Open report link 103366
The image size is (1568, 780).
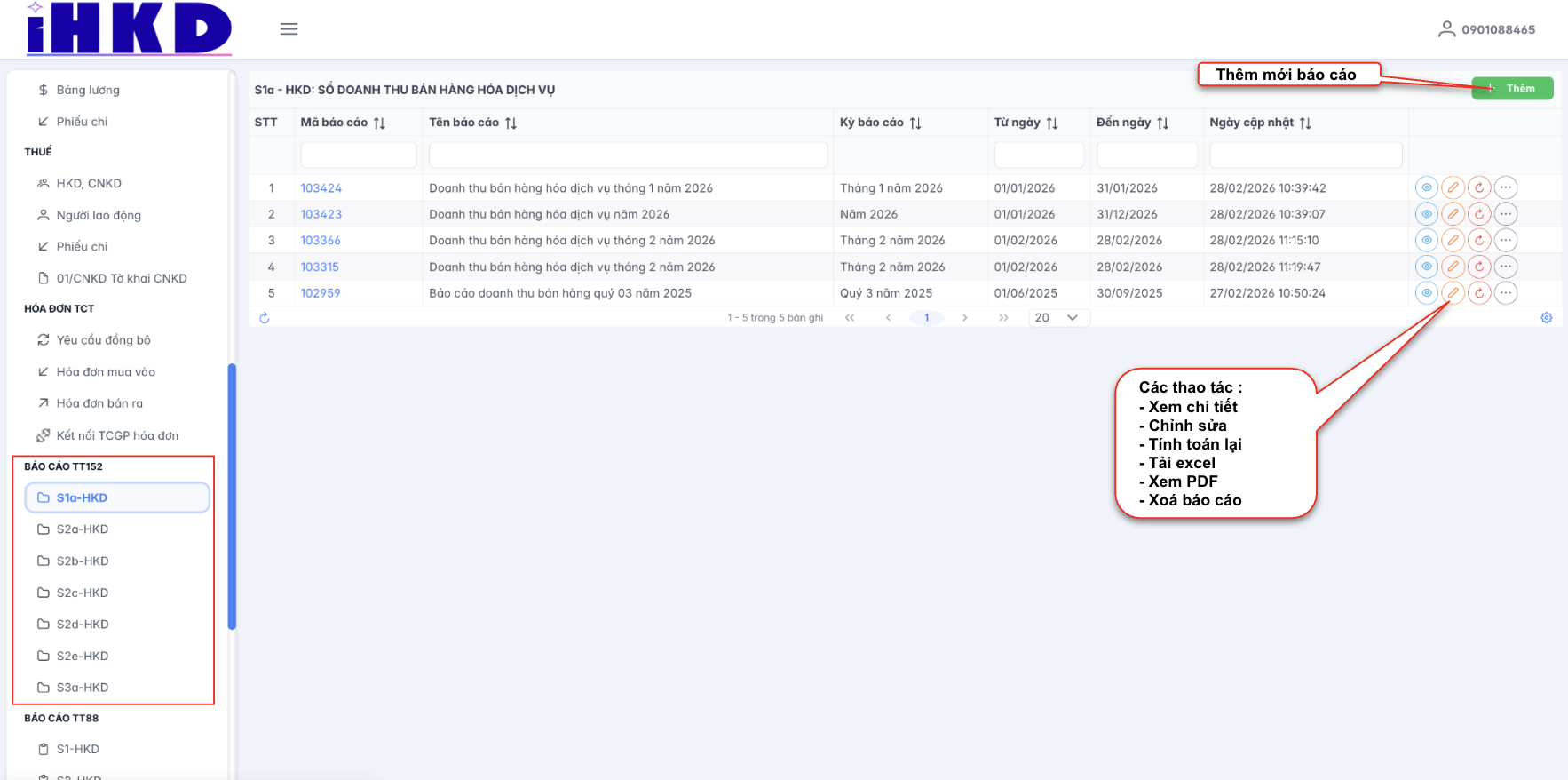pos(321,240)
